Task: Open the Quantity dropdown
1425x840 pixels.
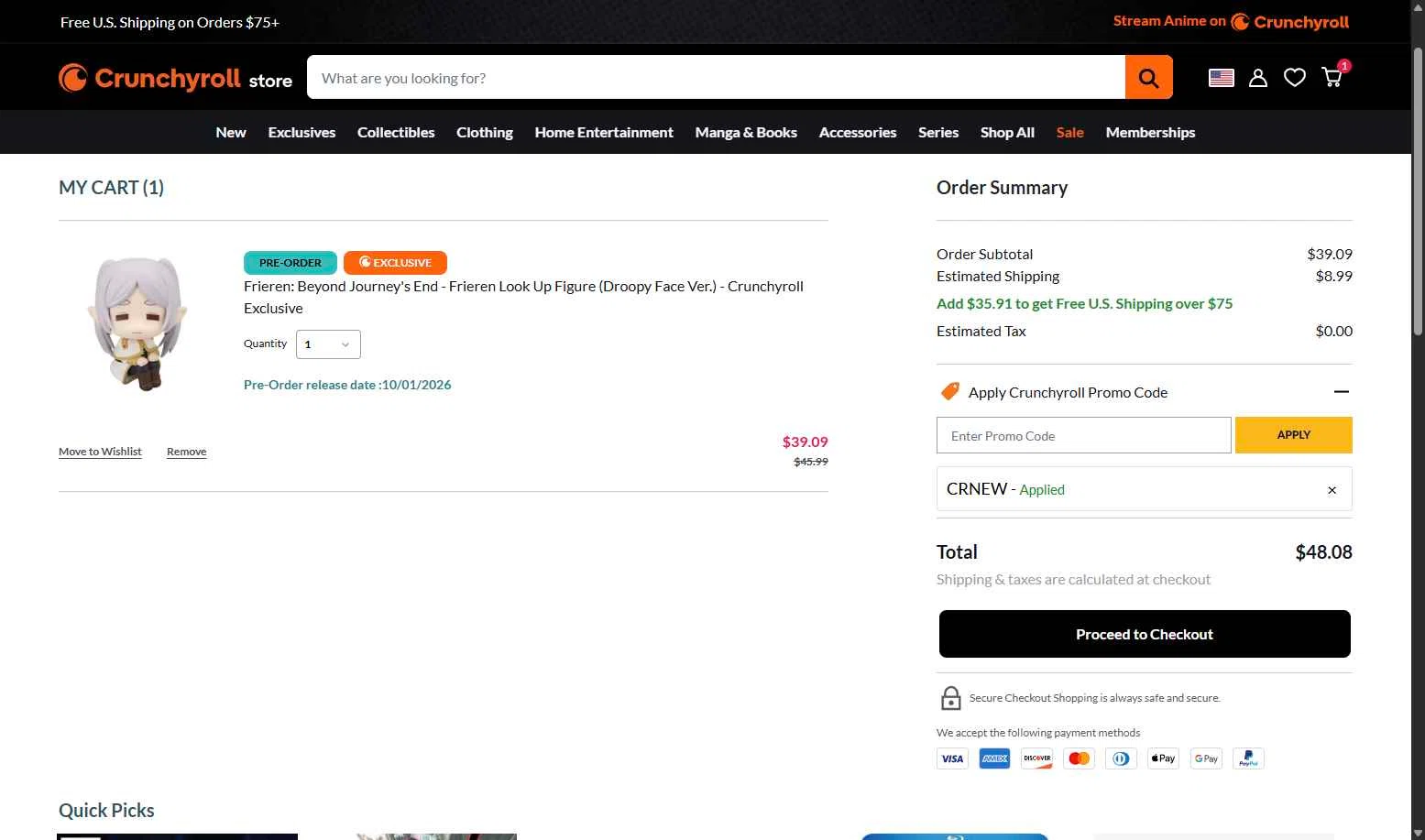Action: (x=328, y=344)
